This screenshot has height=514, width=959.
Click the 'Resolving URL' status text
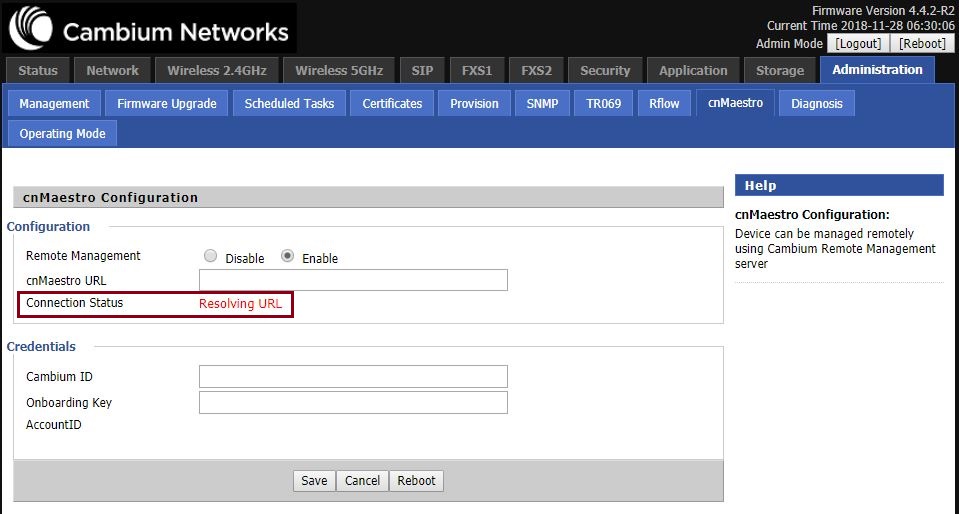coord(240,304)
